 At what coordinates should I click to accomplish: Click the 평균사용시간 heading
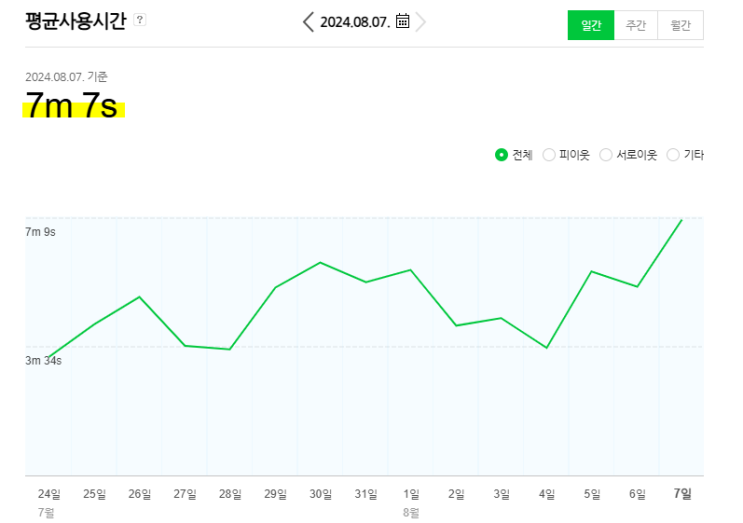click(x=76, y=20)
